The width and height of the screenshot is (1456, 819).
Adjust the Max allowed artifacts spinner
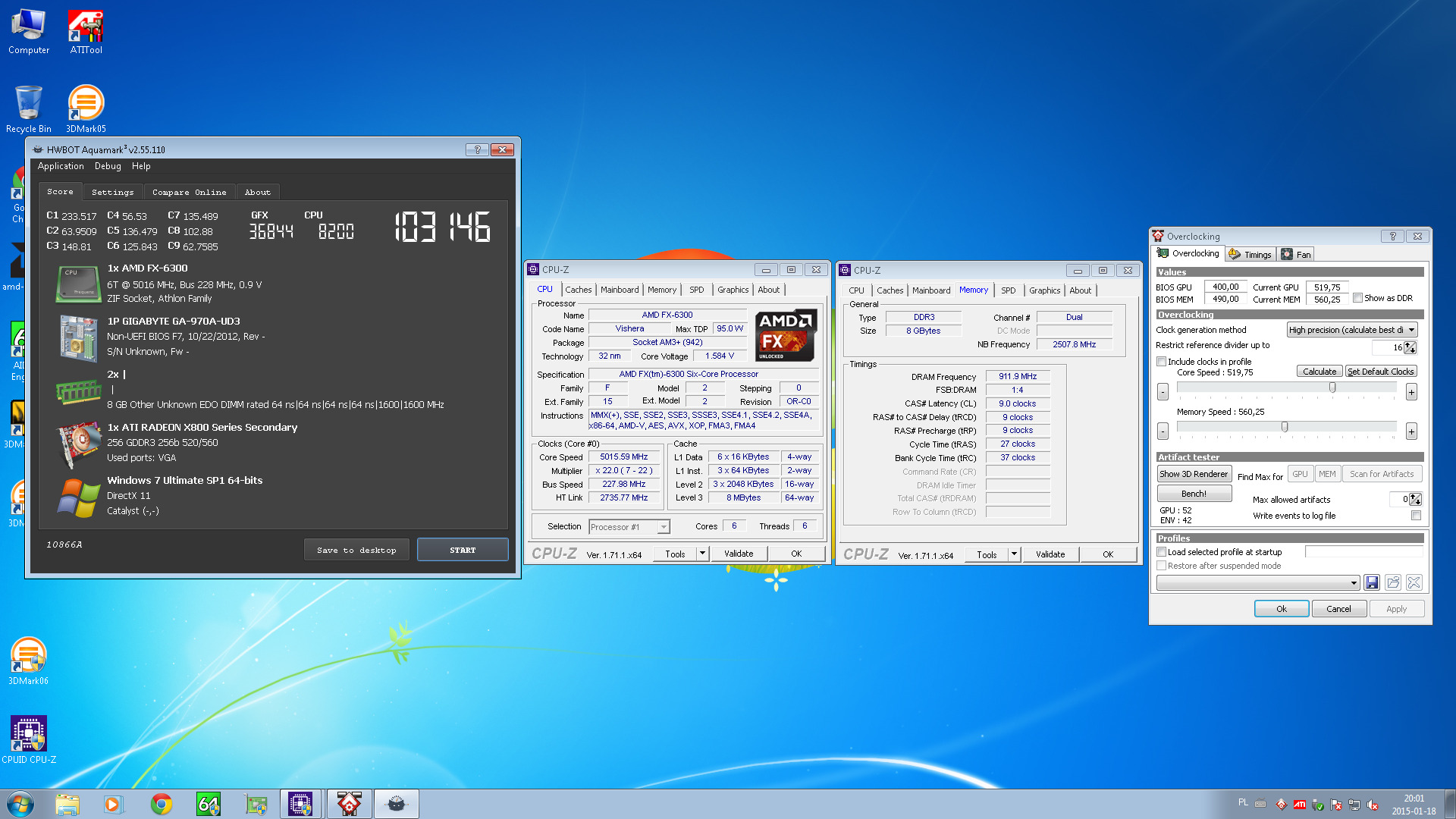[x=1415, y=499]
